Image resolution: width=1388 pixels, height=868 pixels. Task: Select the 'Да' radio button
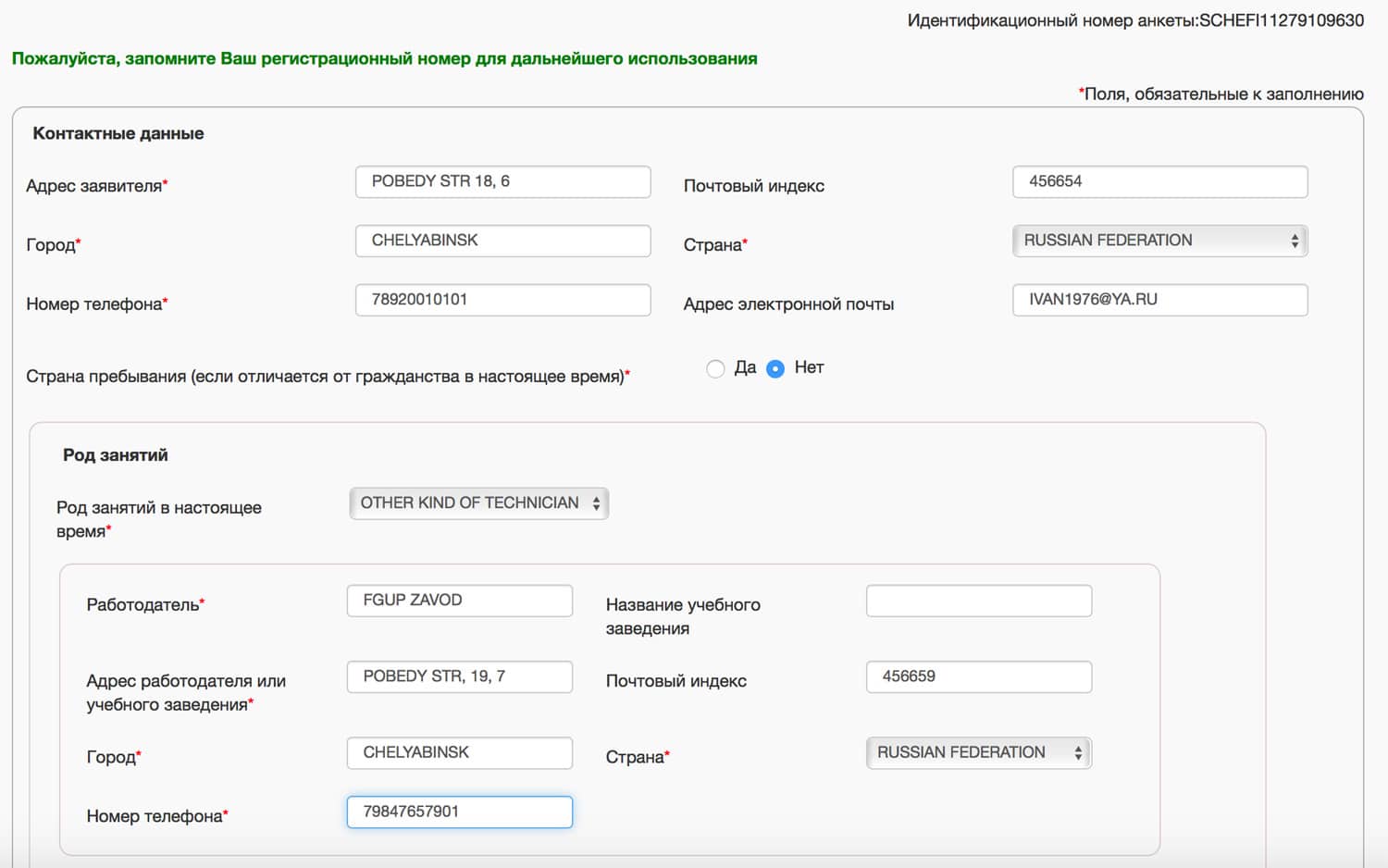click(x=715, y=369)
